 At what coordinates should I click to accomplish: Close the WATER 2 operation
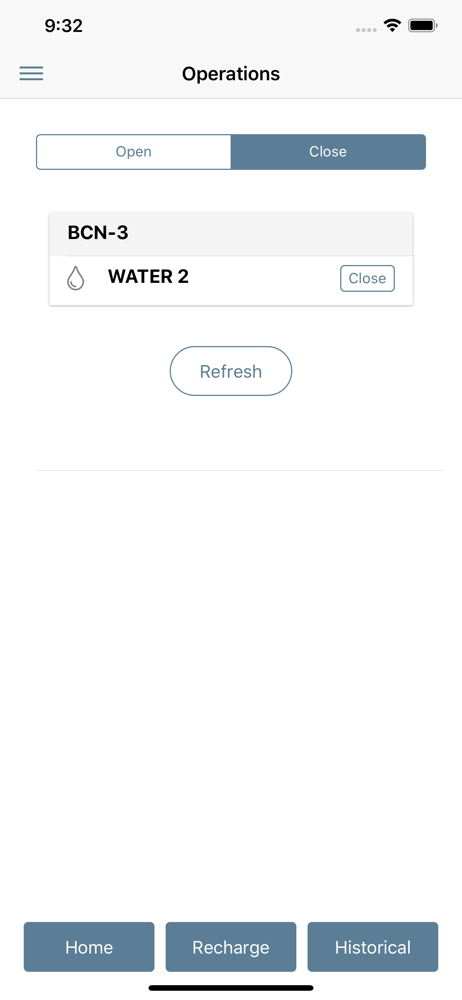367,279
